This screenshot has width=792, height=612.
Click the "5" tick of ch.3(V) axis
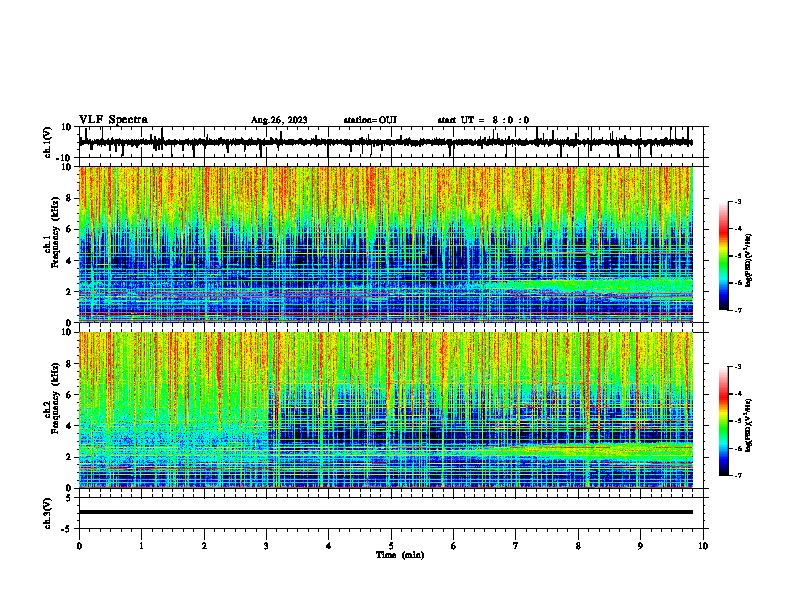(x=69, y=498)
